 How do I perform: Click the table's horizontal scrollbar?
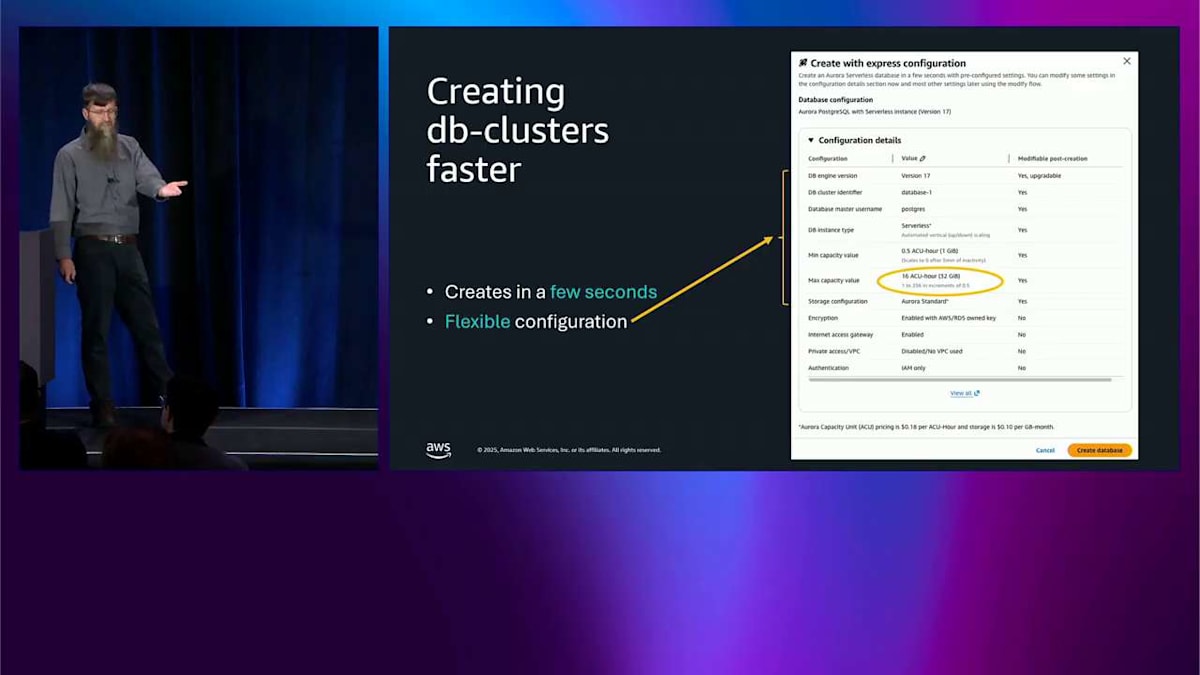pyautogui.click(x=959, y=380)
